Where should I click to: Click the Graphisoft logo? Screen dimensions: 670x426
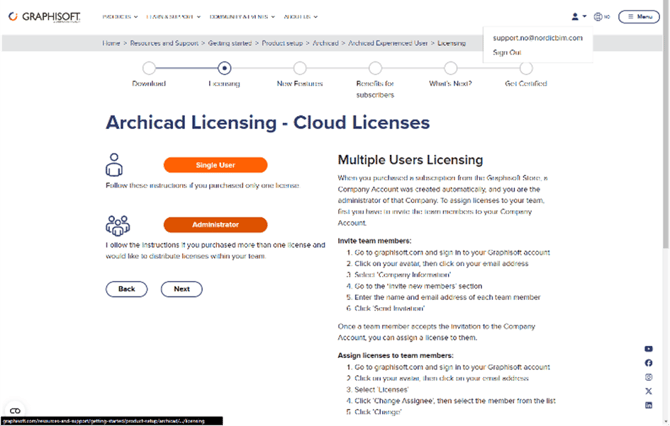(46, 16)
